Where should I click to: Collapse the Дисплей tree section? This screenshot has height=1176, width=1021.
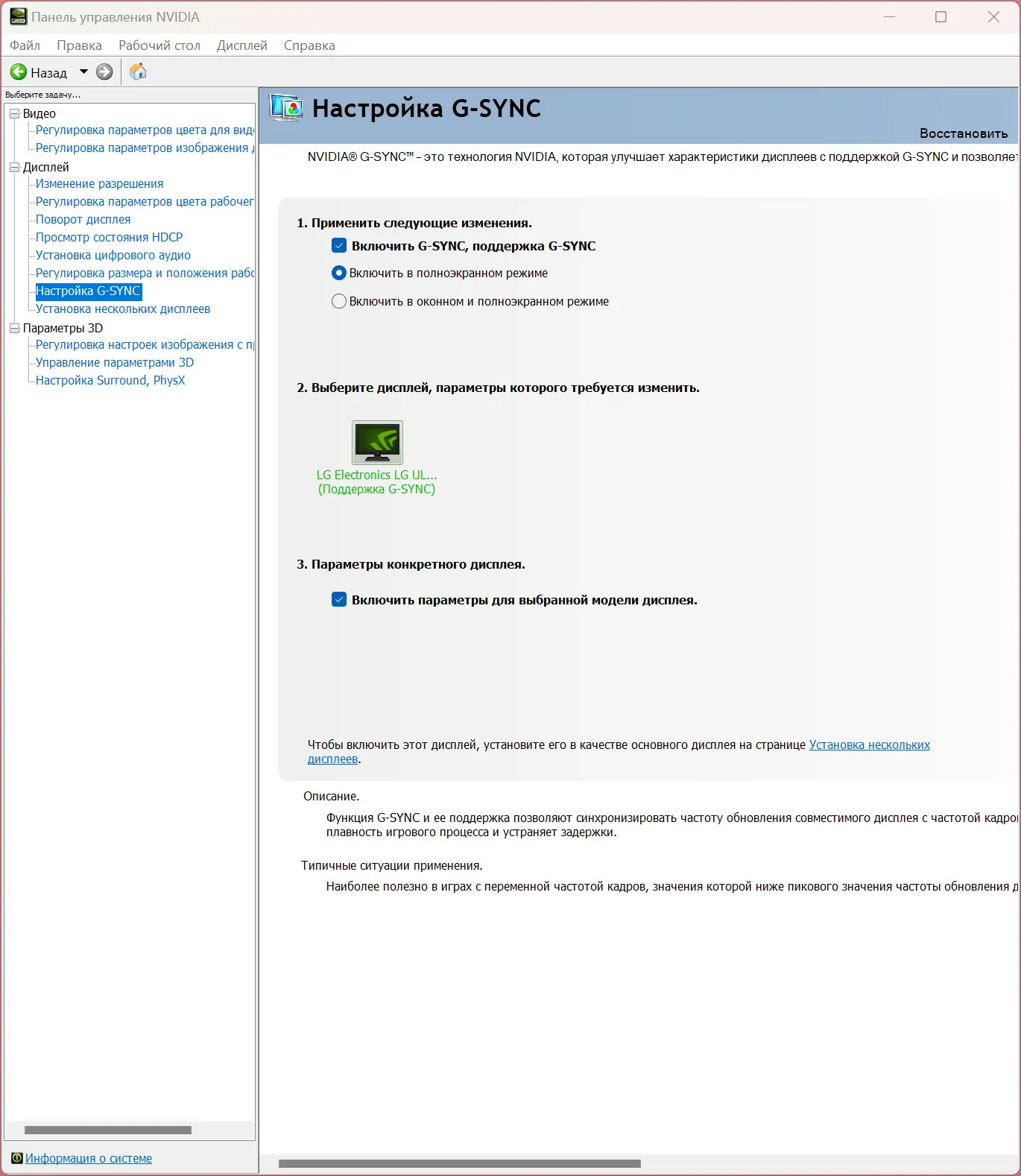pyautogui.click(x=14, y=168)
